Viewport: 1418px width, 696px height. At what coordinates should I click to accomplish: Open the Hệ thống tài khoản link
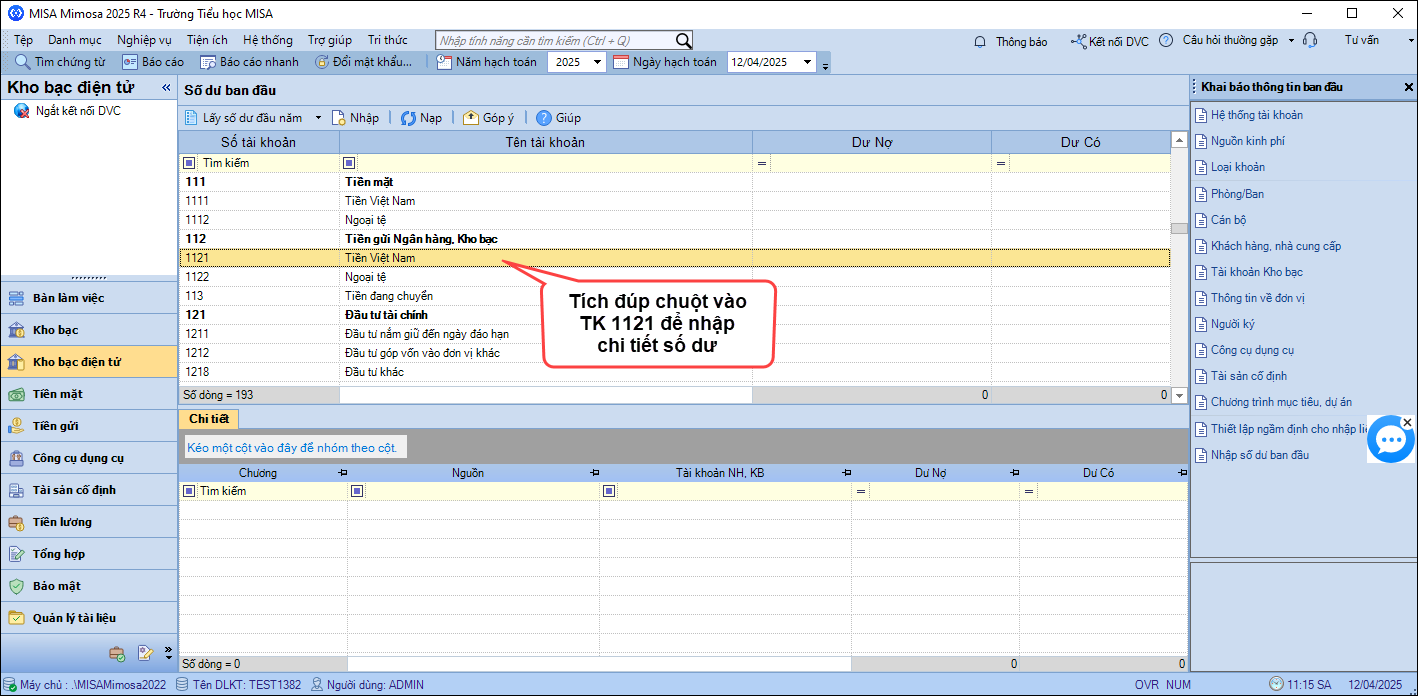point(1257,115)
